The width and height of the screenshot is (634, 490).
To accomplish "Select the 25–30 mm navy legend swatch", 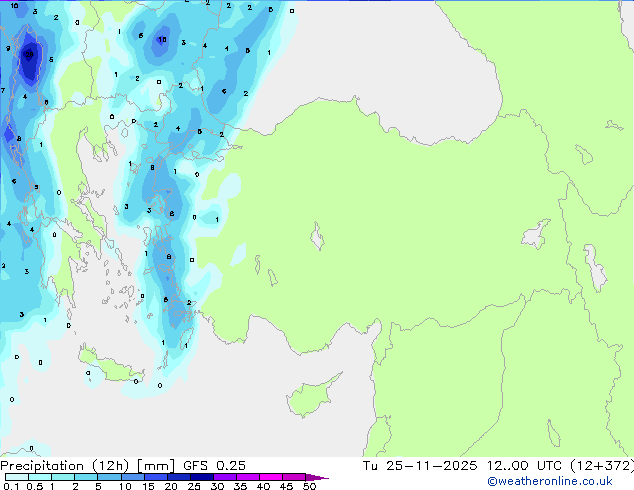I will tap(201, 477).
